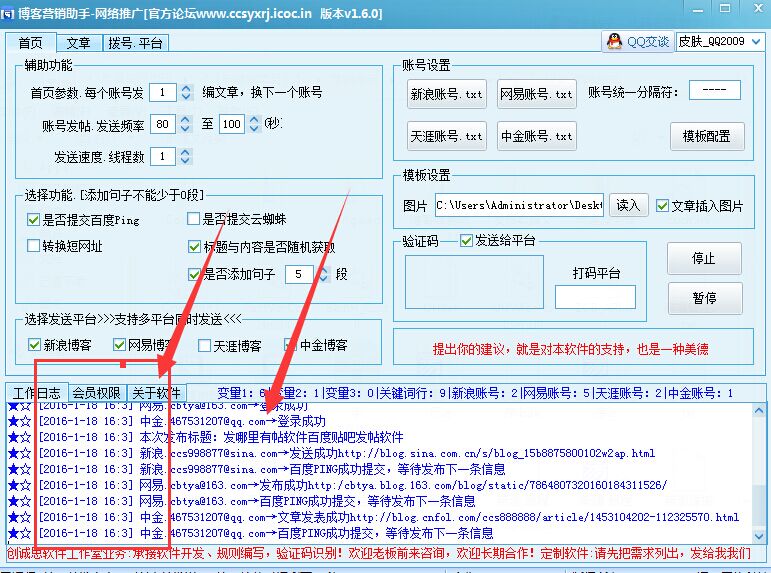The height and width of the screenshot is (573, 771).
Task: Click the log line 本次发布标题
Action: [x=271, y=437]
